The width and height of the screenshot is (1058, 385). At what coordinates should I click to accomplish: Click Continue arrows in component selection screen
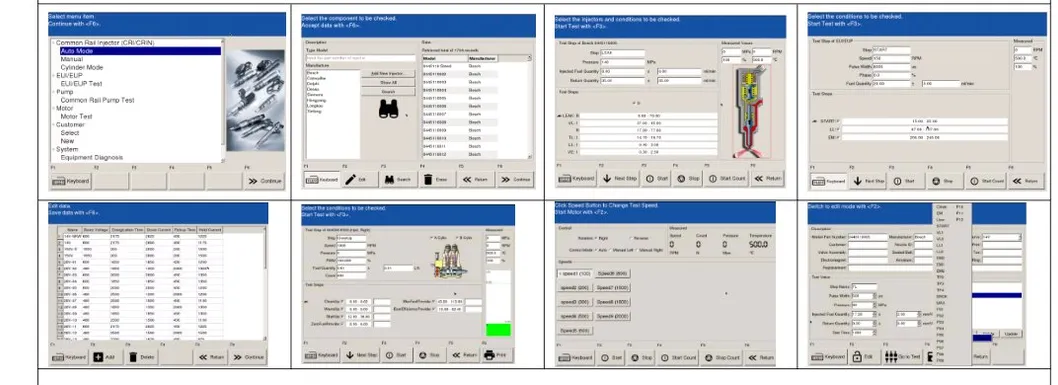point(515,179)
